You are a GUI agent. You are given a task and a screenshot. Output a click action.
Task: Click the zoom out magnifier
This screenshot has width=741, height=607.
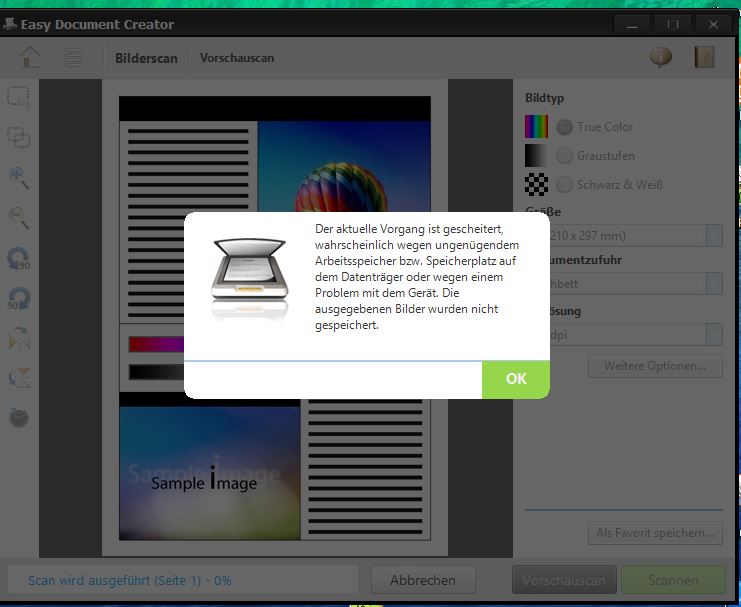click(19, 217)
